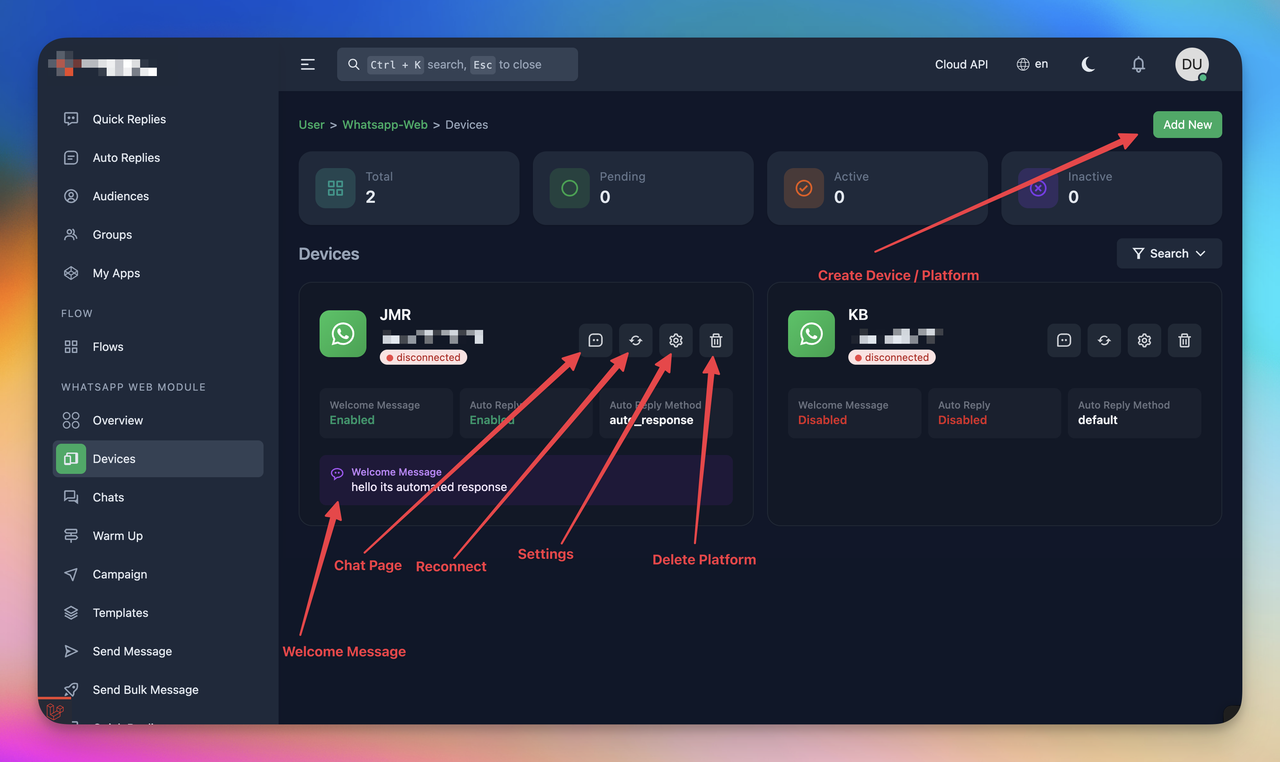Open KB device settings gear

[x=1144, y=340]
